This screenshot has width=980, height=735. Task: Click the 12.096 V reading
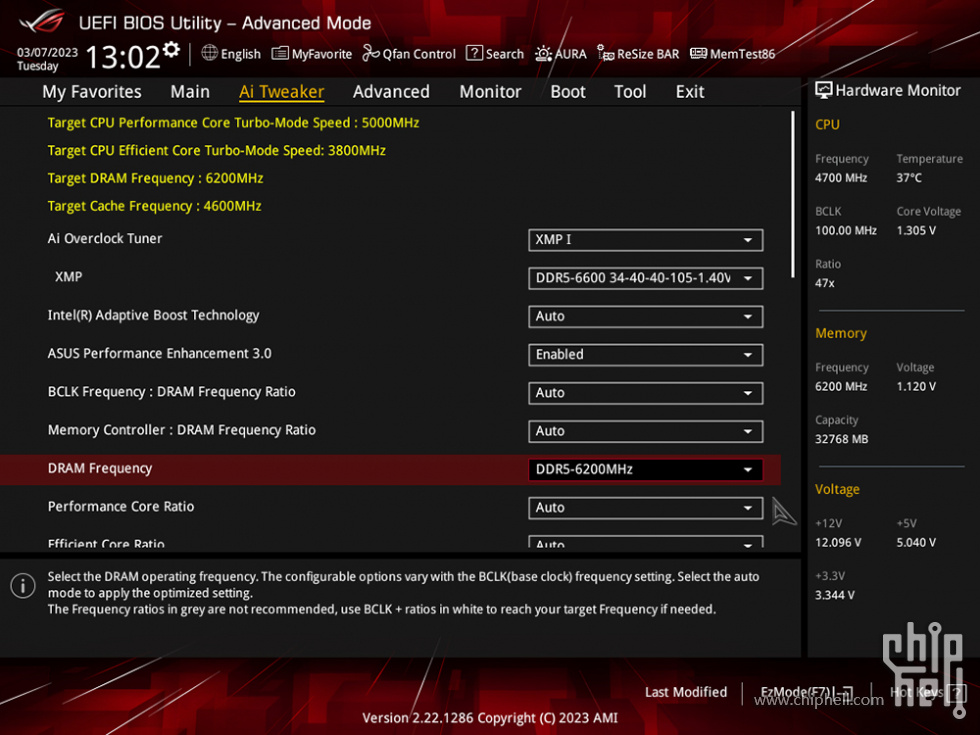tap(838, 542)
